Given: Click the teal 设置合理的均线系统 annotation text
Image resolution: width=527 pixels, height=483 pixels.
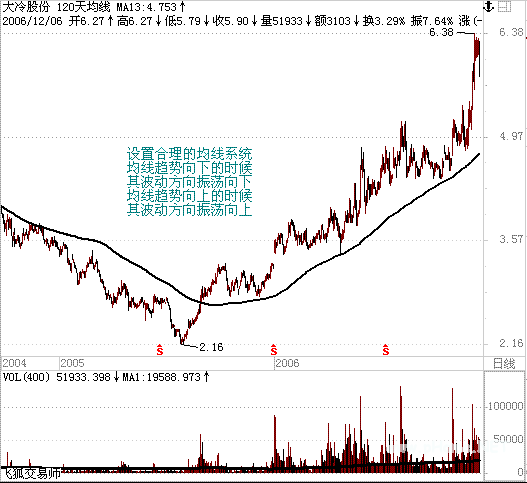Looking at the screenshot, I should [190, 154].
